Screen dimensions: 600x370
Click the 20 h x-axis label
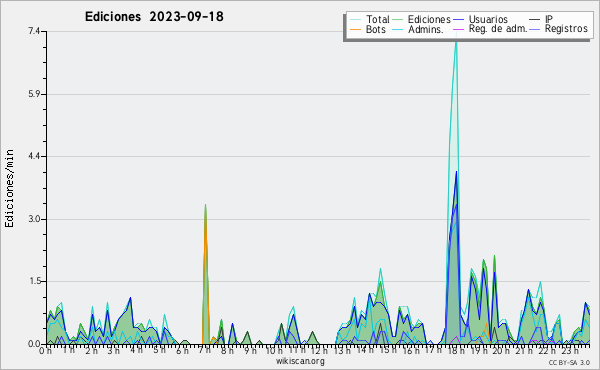click(501, 350)
